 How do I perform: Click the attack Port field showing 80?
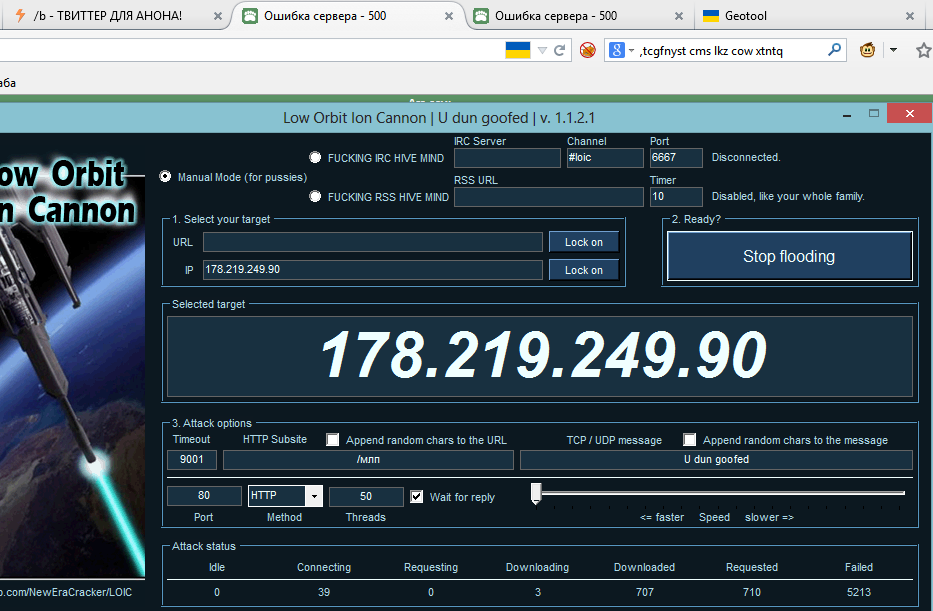[204, 496]
